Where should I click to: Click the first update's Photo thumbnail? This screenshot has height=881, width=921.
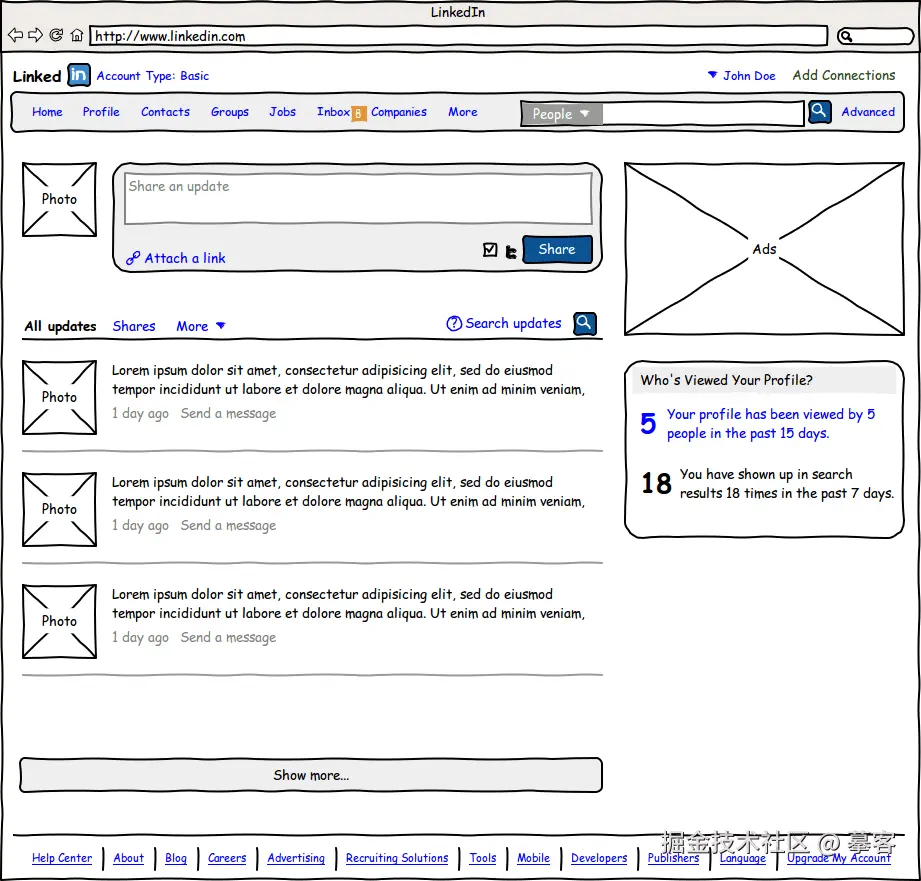pos(59,398)
